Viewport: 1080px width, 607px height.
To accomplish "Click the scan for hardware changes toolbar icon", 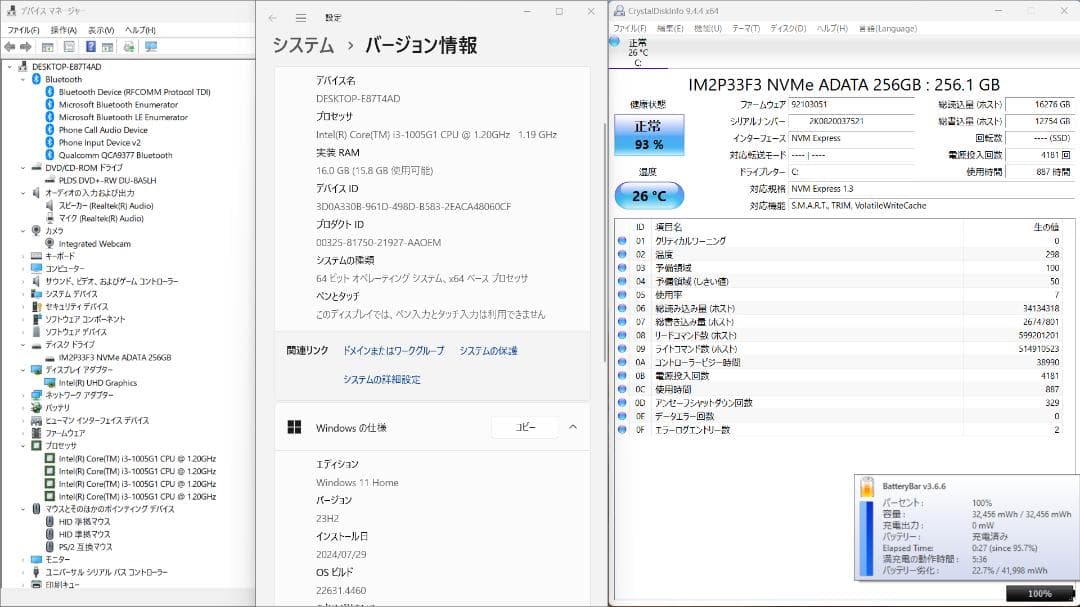I will [x=130, y=45].
